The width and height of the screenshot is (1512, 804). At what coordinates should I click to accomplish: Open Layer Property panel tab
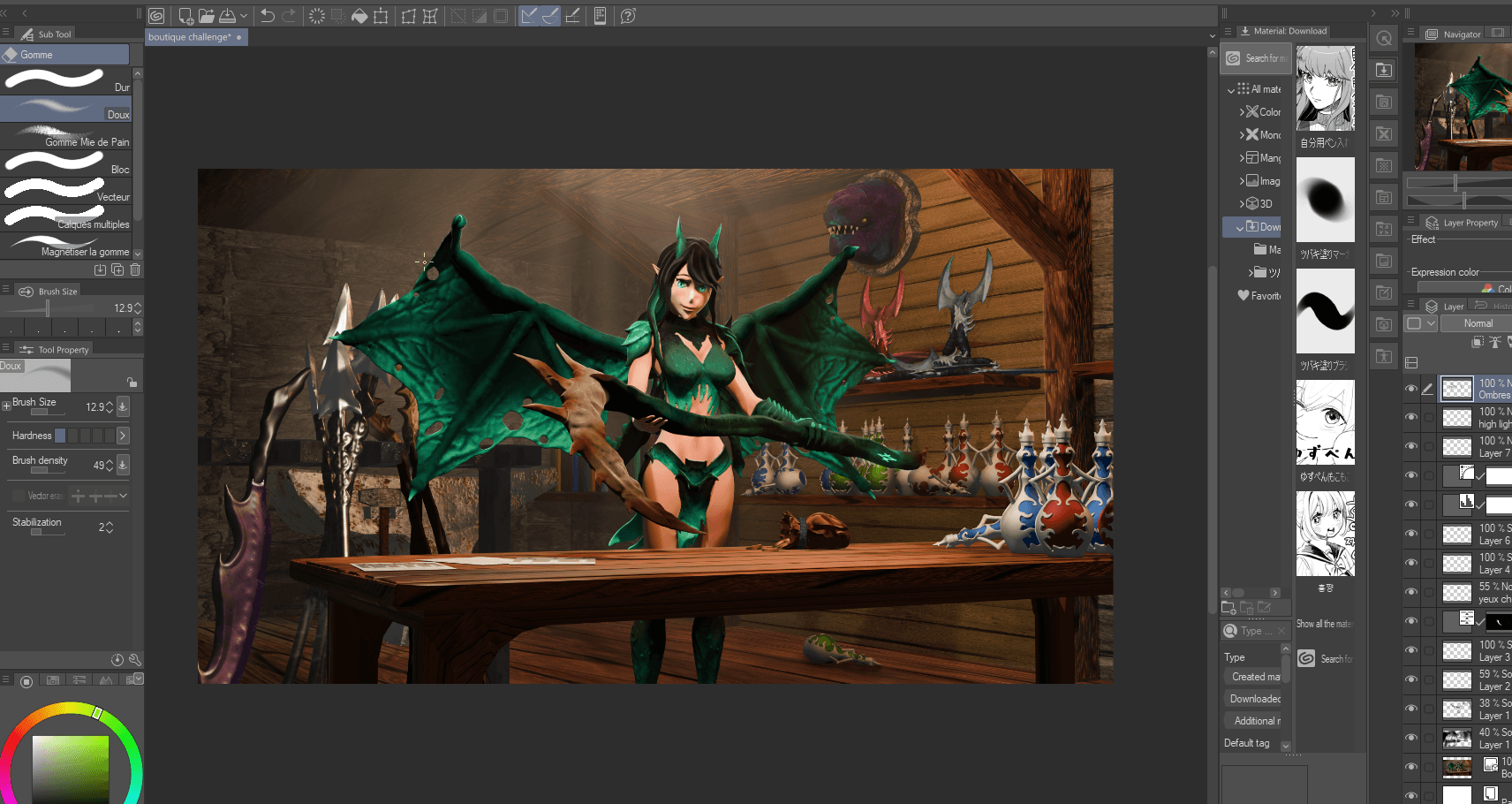coord(1463,223)
